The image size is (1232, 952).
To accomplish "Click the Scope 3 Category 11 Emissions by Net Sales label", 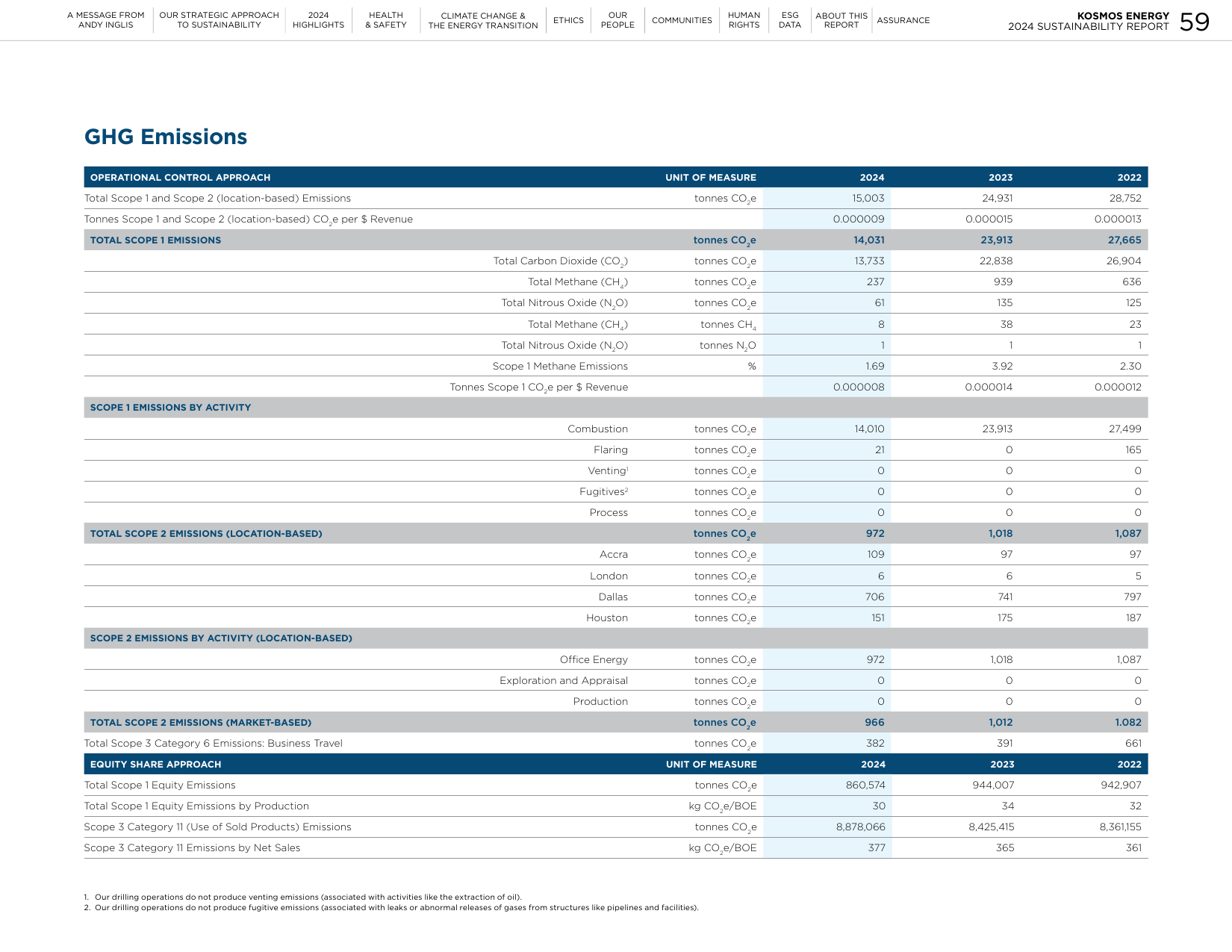I will click(193, 848).
